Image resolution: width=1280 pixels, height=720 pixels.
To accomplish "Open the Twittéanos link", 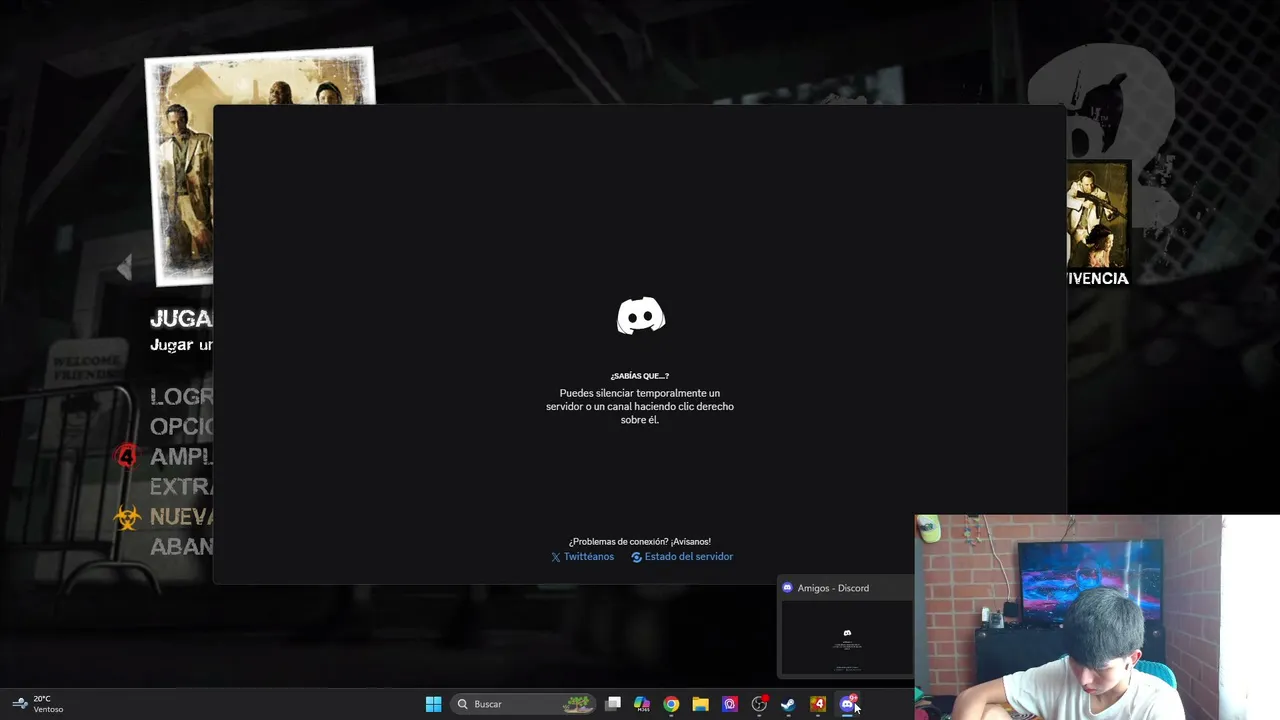I will pyautogui.click(x=582, y=557).
